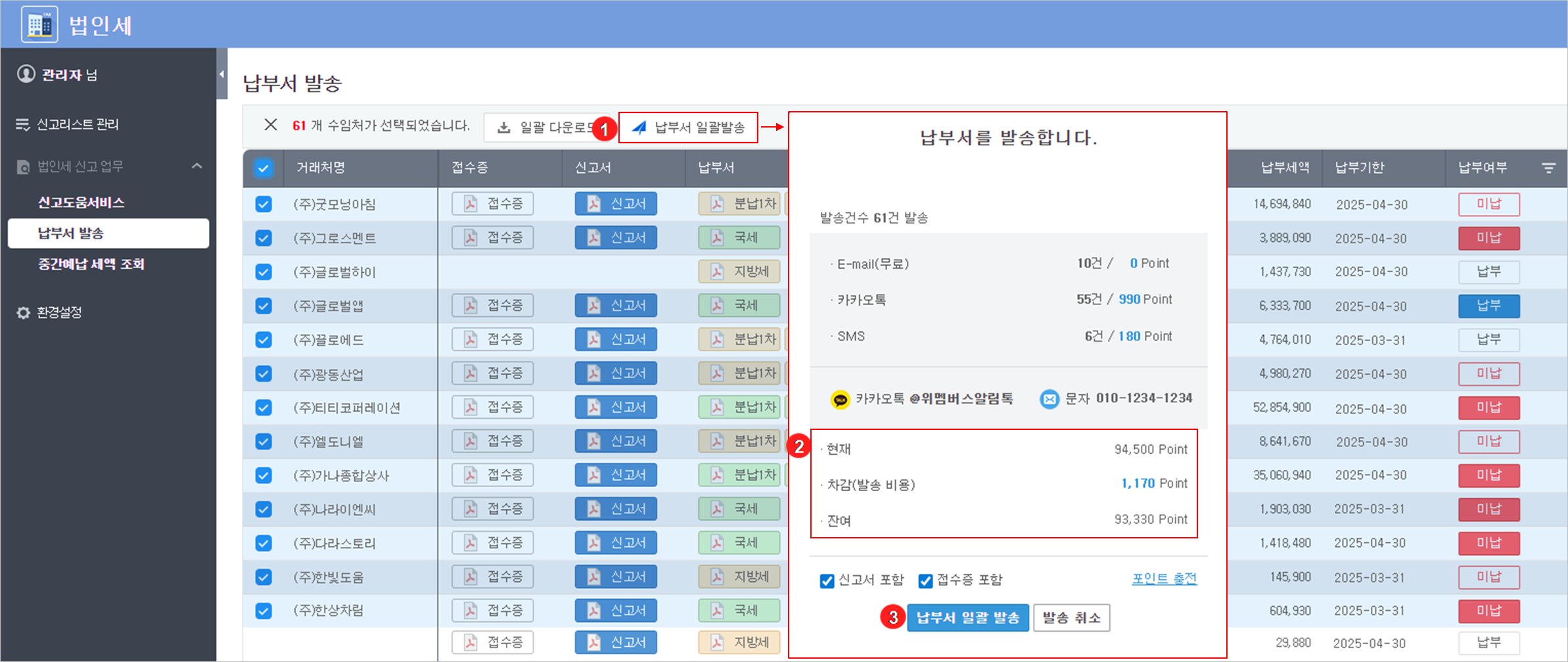The height and width of the screenshot is (662, 1568).
Task: Select 납부서 발송 menu item
Action: click(x=108, y=233)
